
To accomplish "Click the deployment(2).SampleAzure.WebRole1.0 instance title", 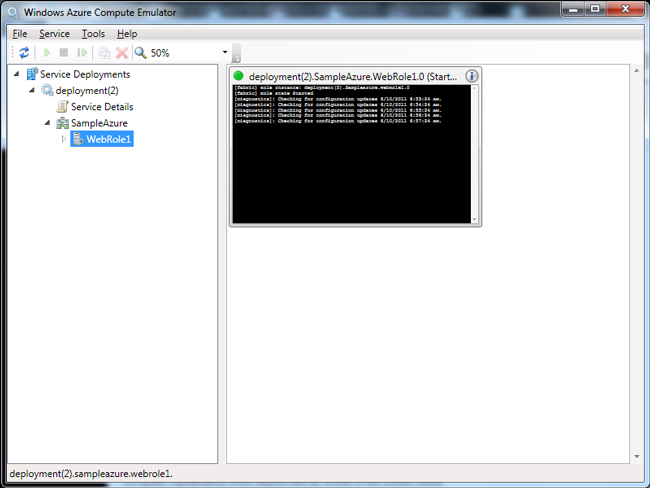I will tap(353, 77).
